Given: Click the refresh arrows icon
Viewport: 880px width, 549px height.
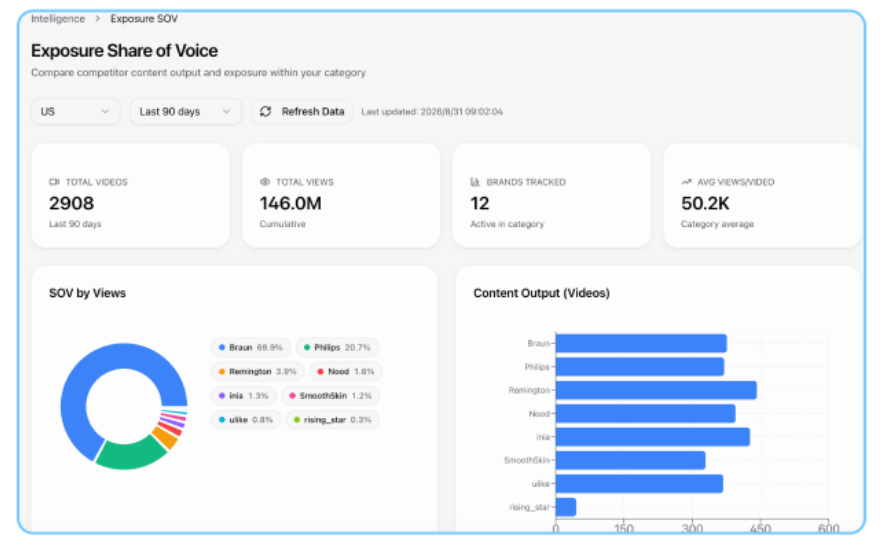Looking at the screenshot, I should click(265, 112).
